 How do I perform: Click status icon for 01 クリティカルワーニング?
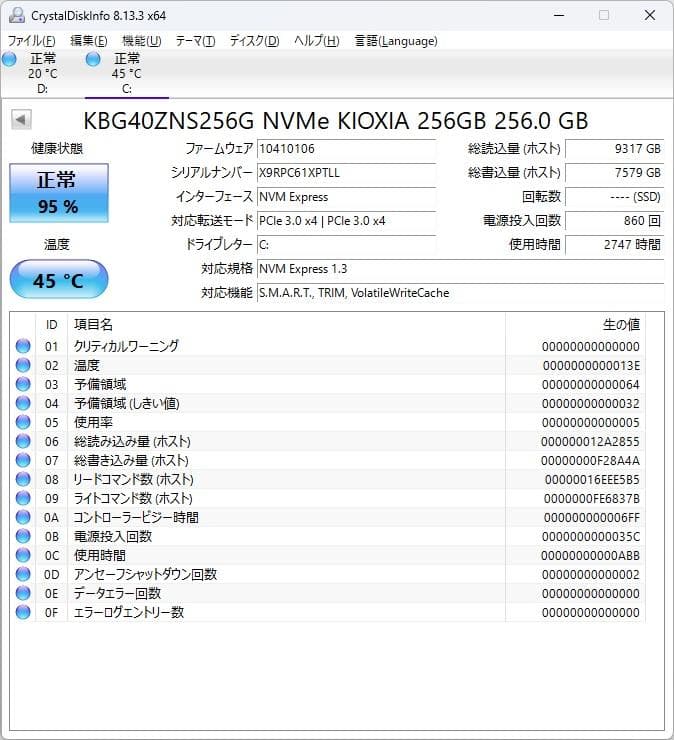tap(23, 346)
